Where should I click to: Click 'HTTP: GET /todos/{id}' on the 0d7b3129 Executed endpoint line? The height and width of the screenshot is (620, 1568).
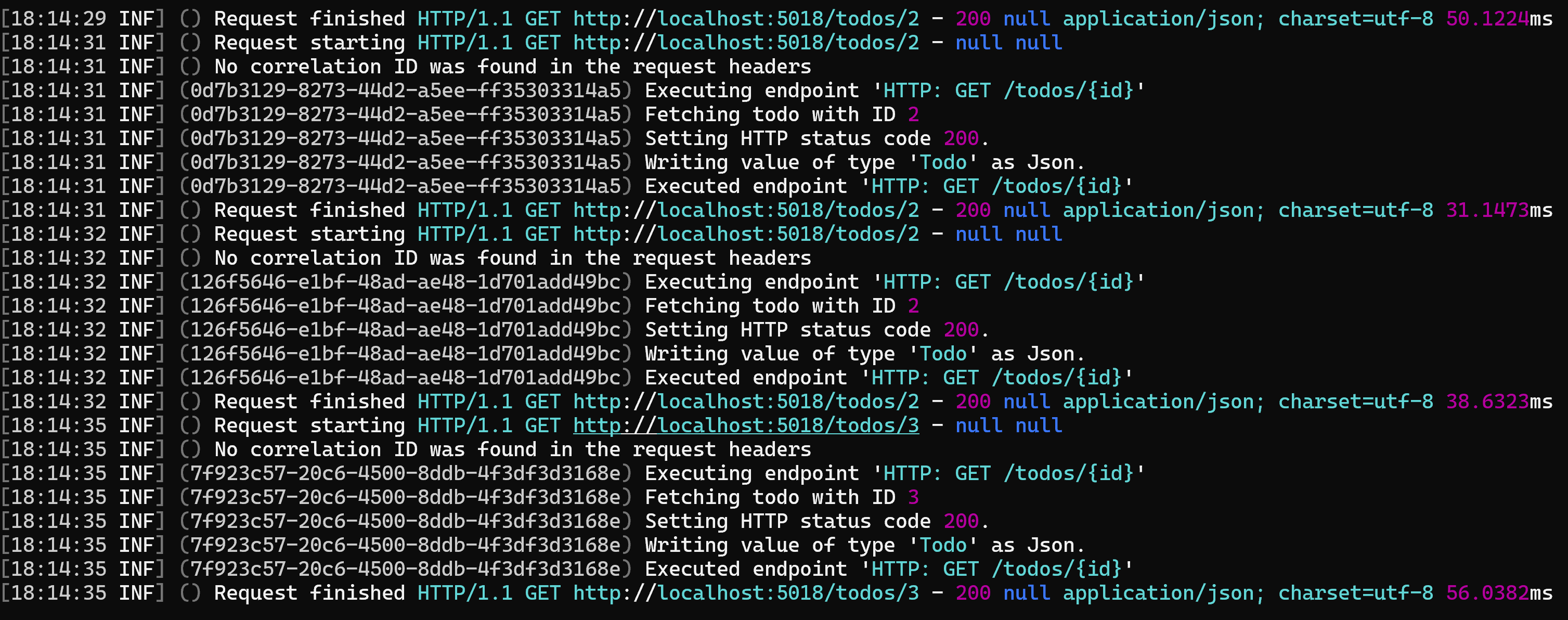(996, 186)
